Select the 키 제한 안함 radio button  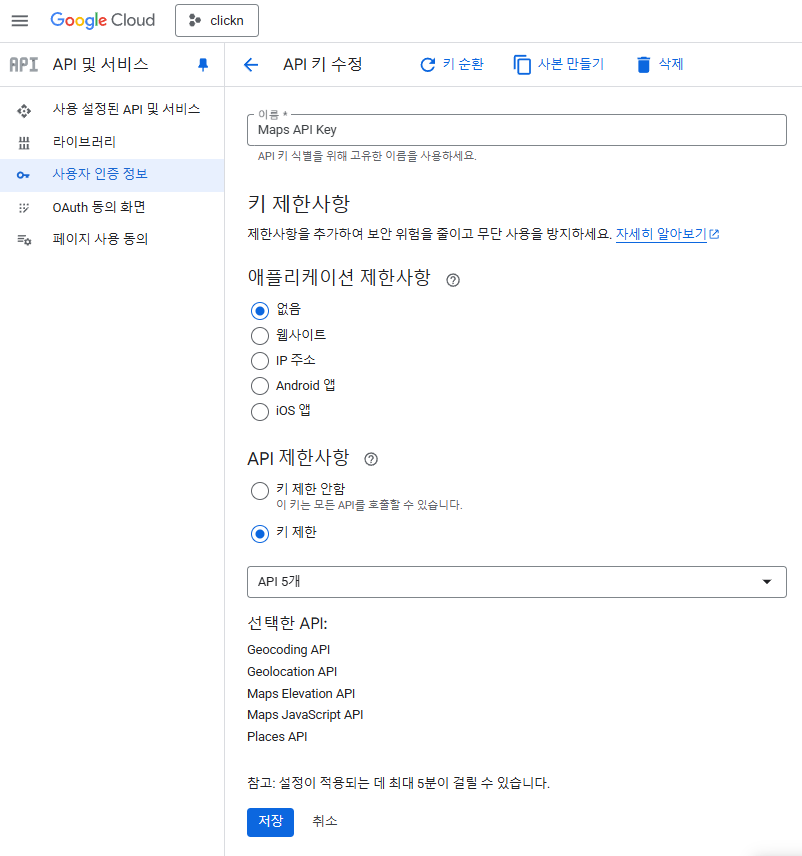(x=260, y=491)
